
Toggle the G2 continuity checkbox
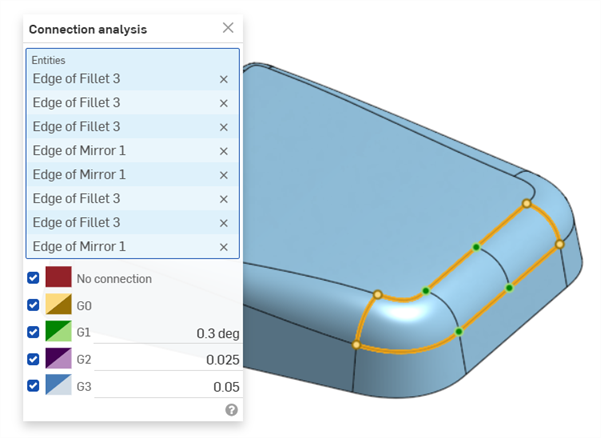pyautogui.click(x=34, y=358)
